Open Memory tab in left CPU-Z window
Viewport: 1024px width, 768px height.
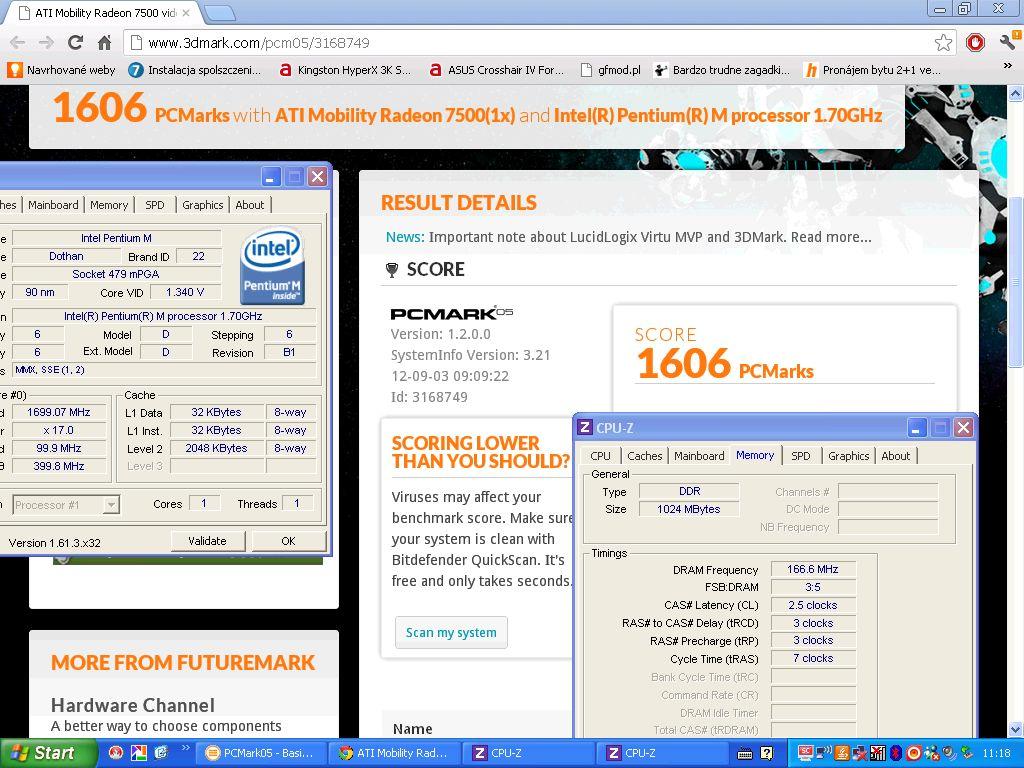109,205
